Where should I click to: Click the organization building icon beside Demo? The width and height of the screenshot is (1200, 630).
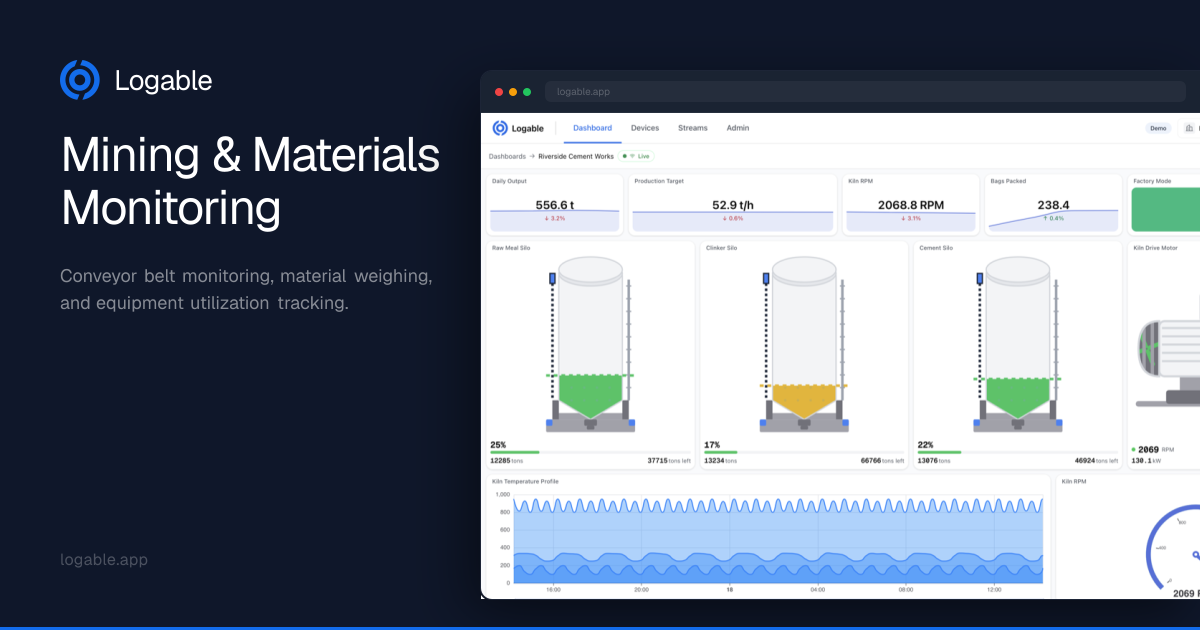point(1189,128)
